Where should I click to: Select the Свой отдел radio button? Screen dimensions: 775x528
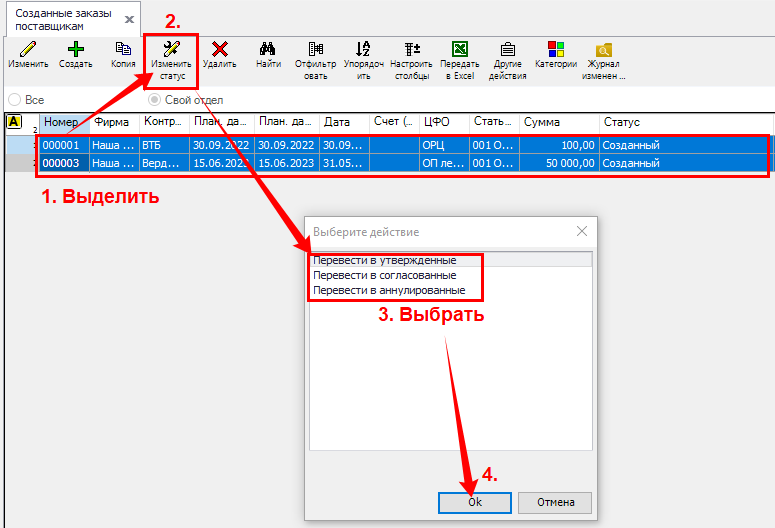155,100
